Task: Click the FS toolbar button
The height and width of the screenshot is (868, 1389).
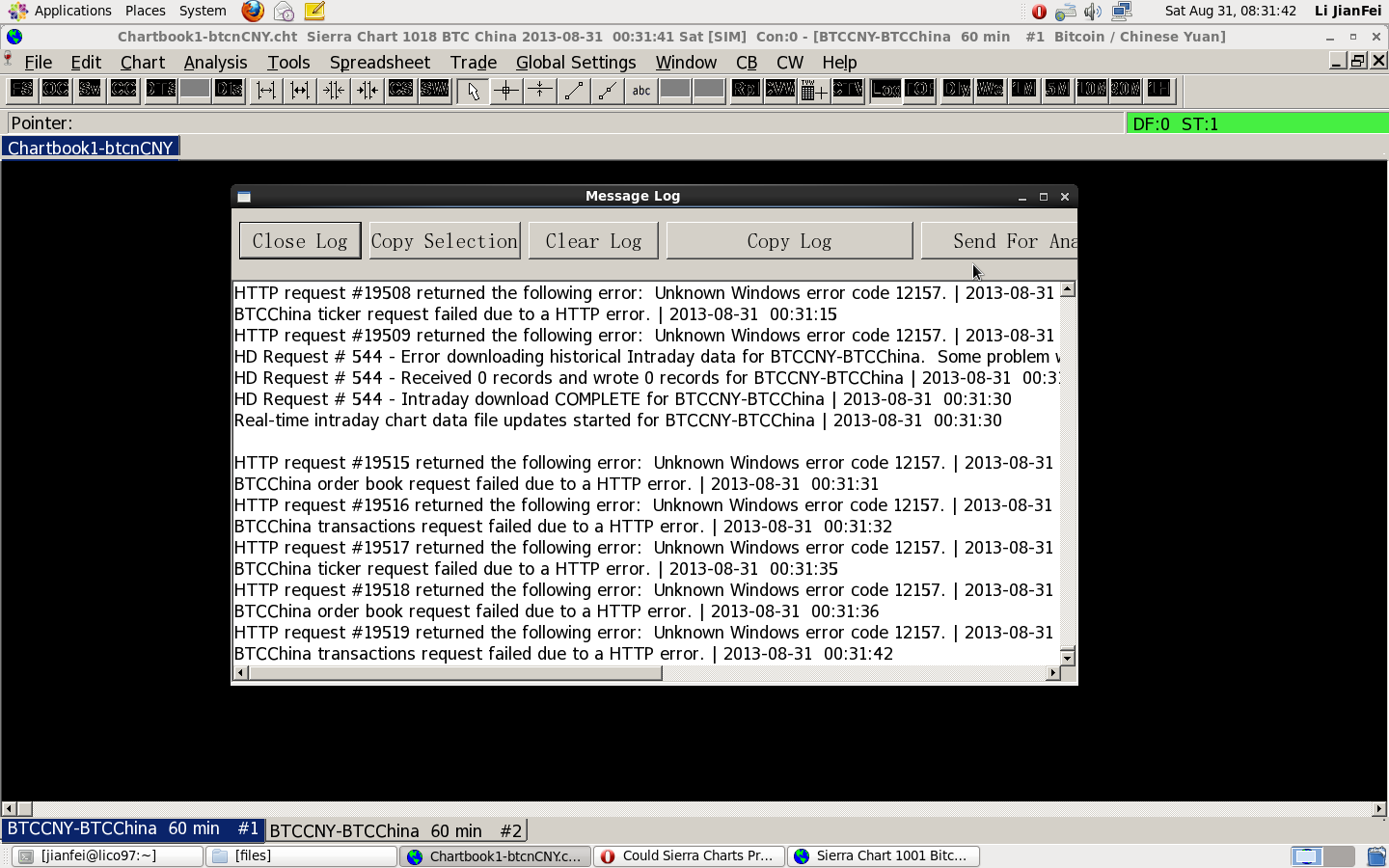Action: click(21, 90)
